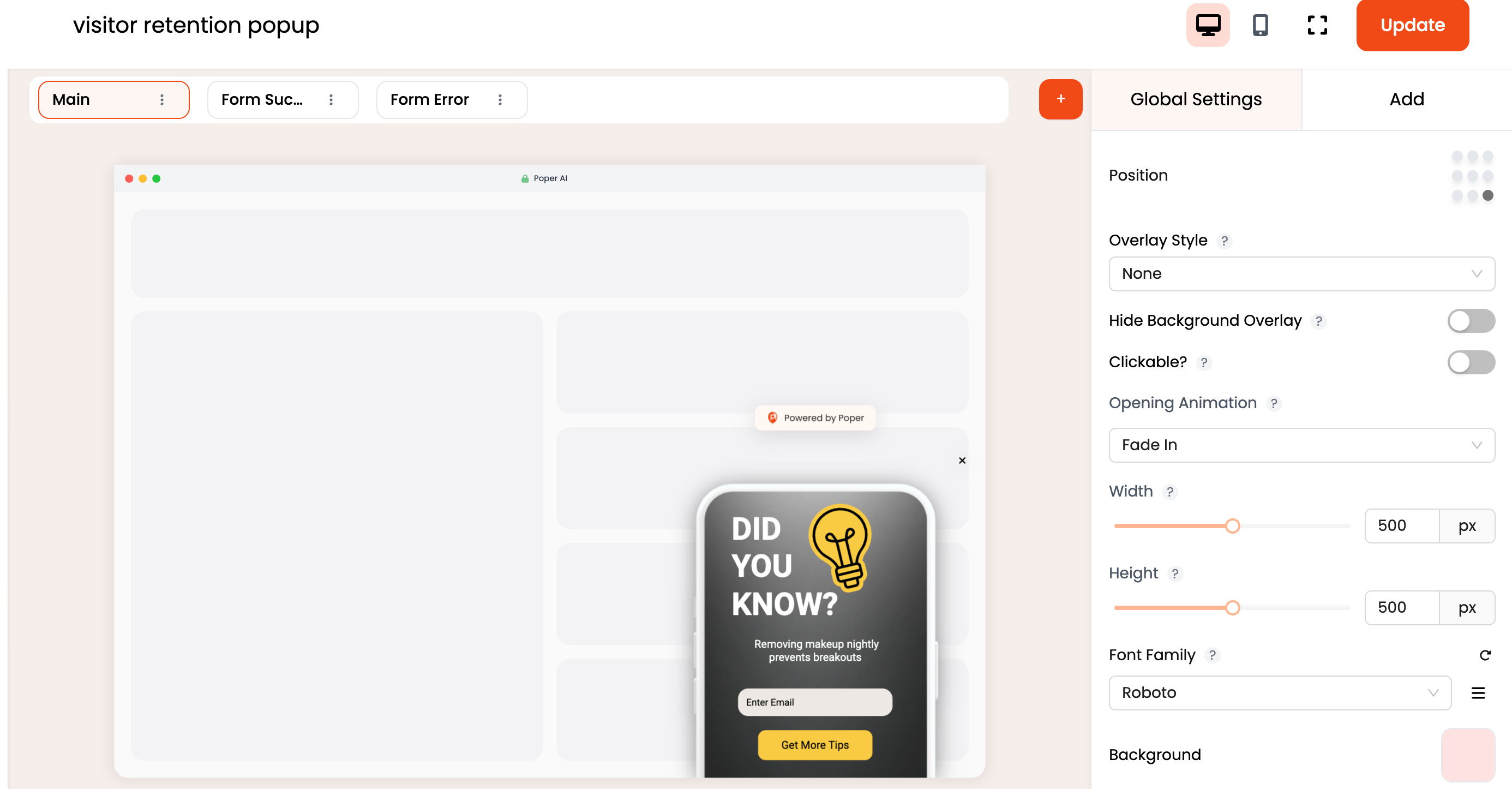The width and height of the screenshot is (1512, 789).
Task: Click the Form Suc... tab options dots icon
Action: point(332,99)
